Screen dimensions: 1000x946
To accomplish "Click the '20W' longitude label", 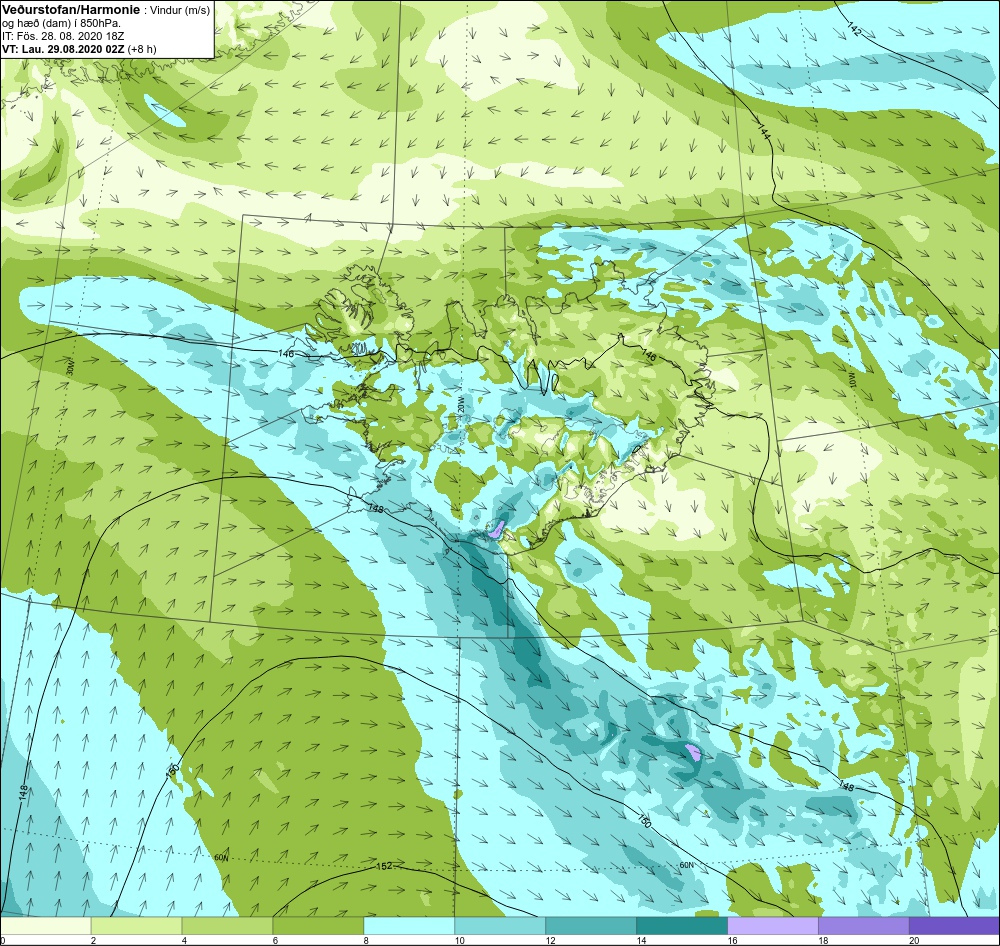I will [x=459, y=403].
